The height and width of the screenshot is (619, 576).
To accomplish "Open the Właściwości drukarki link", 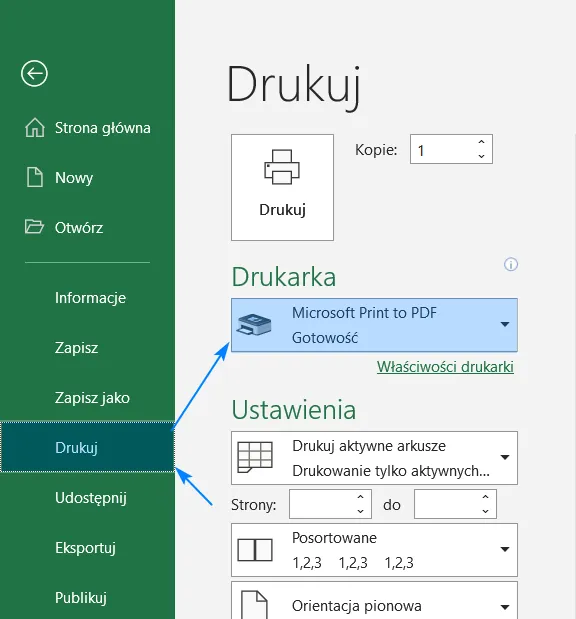I will coord(445,367).
